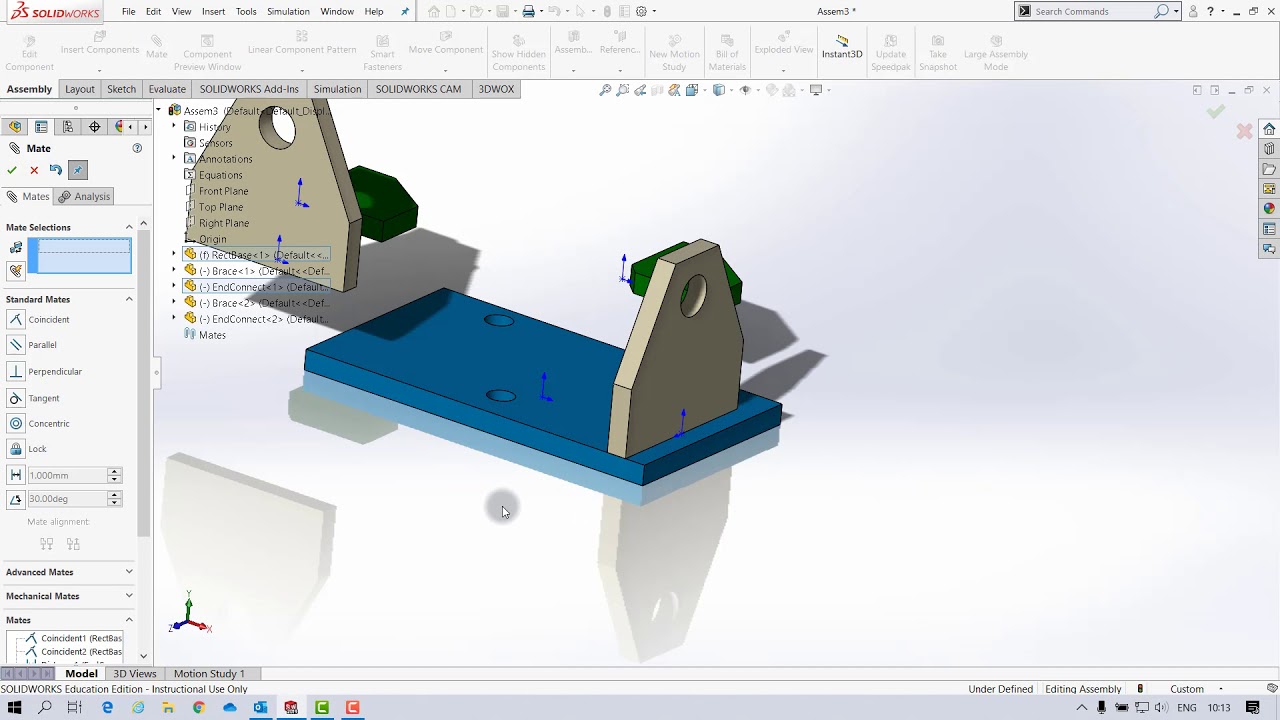
Task: Click the Undo arrow in Mate panel
Action: [56, 170]
